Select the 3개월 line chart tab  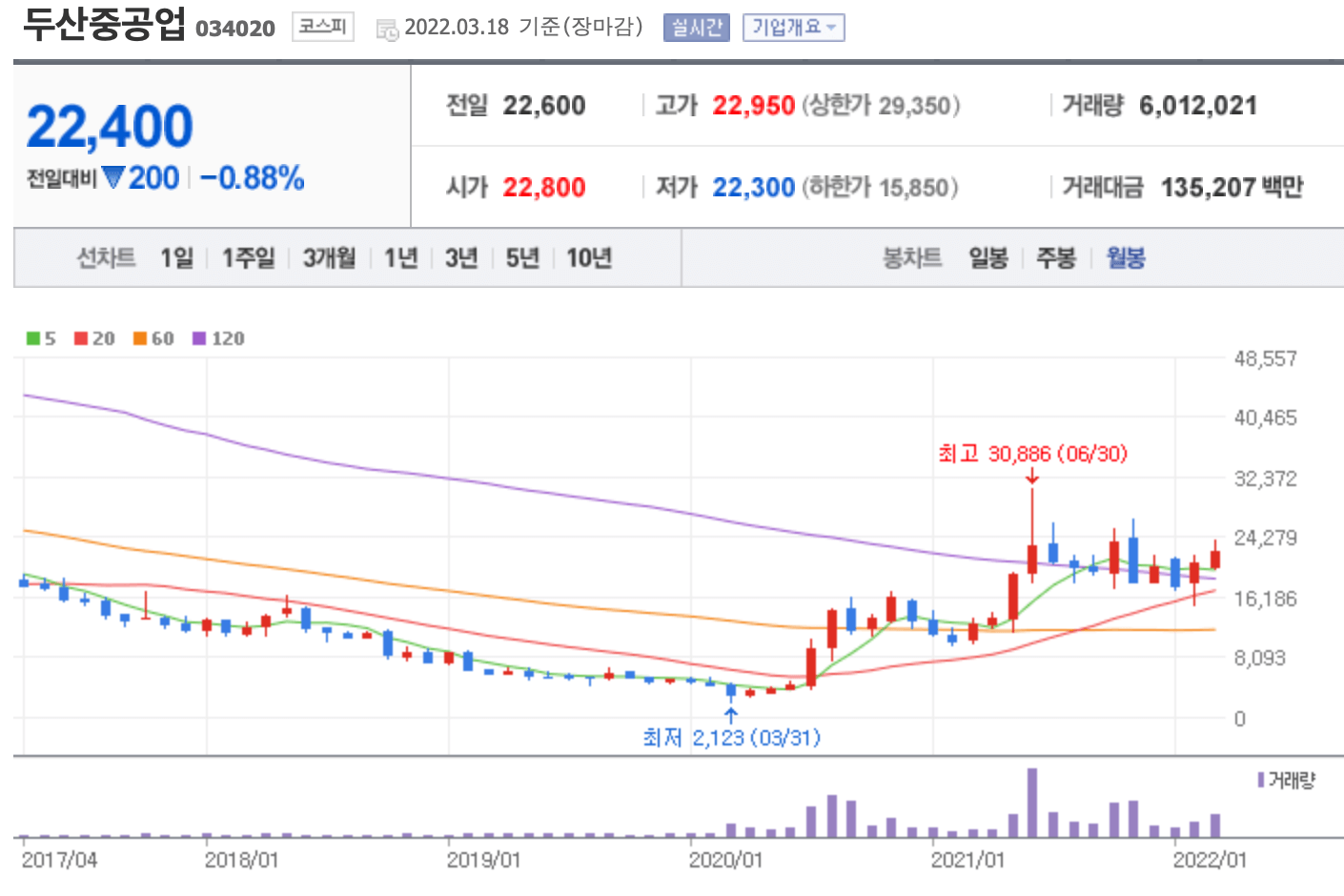(x=329, y=257)
